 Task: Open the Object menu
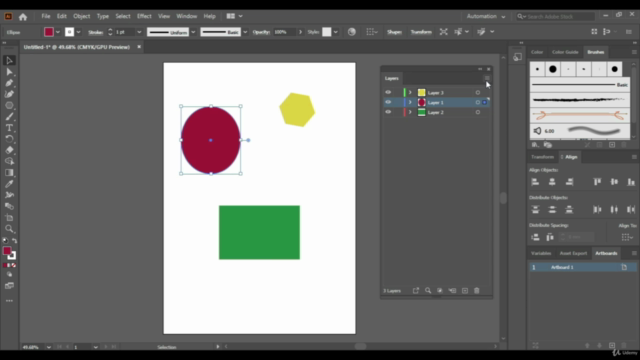[x=82, y=16]
